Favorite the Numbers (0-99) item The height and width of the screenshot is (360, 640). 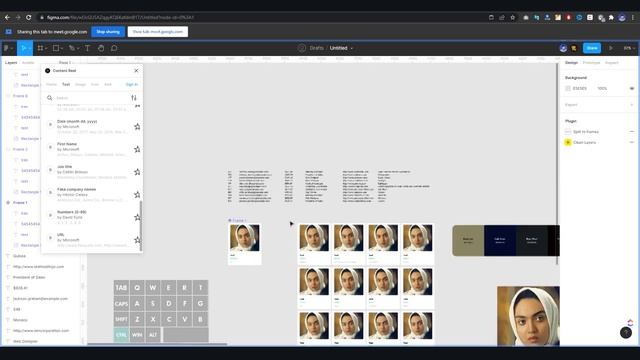tap(137, 218)
